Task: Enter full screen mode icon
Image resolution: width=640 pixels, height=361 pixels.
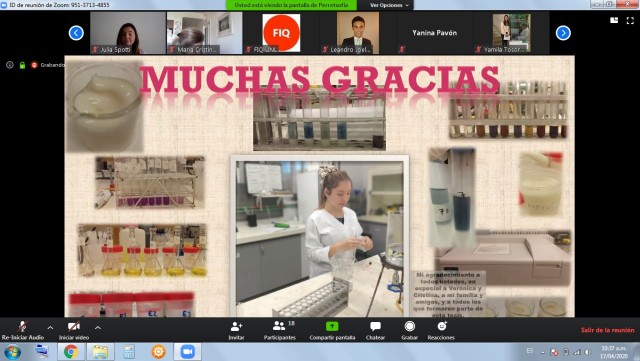Action: click(630, 20)
